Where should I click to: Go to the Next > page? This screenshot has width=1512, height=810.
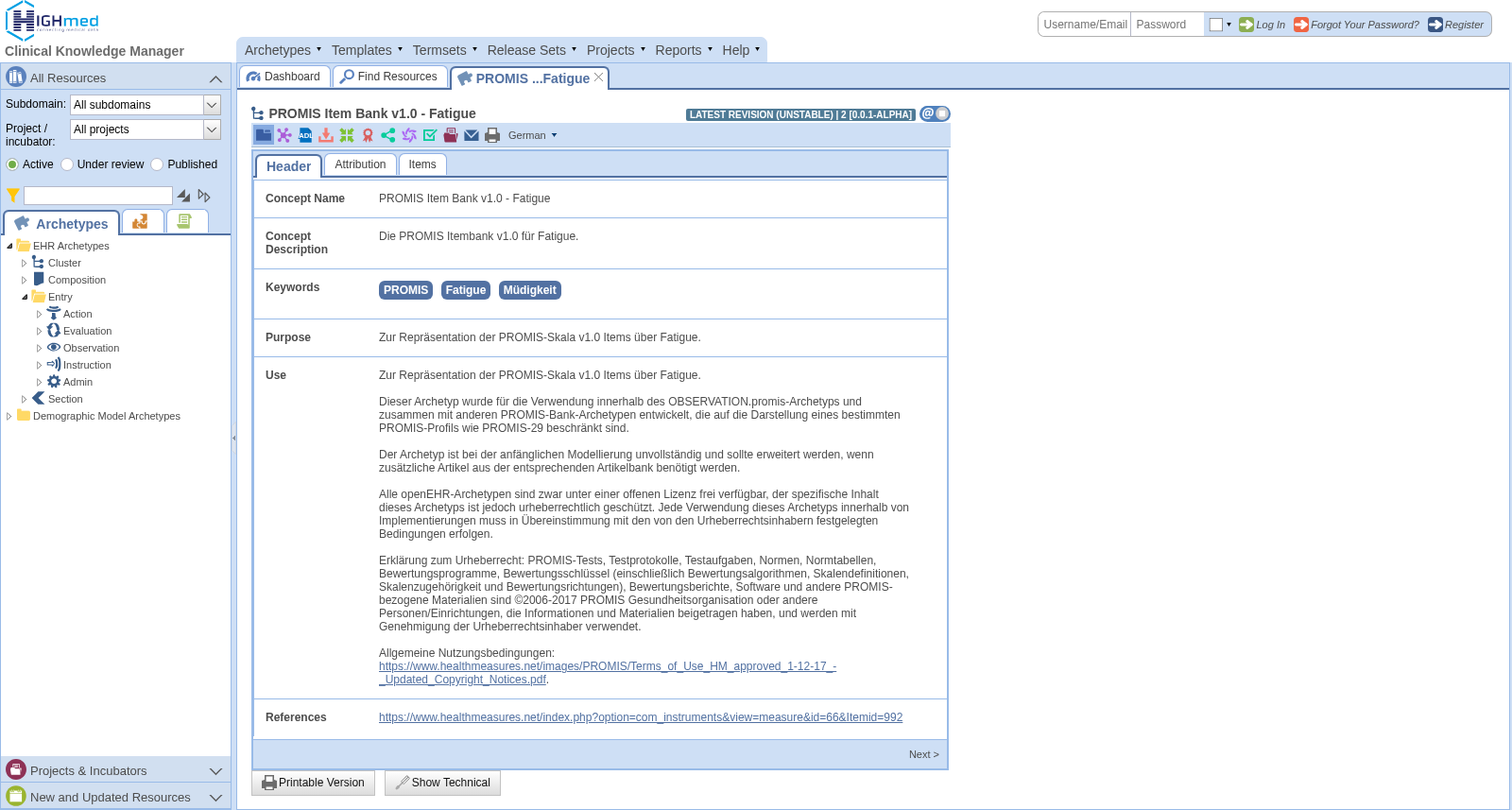[x=923, y=754]
